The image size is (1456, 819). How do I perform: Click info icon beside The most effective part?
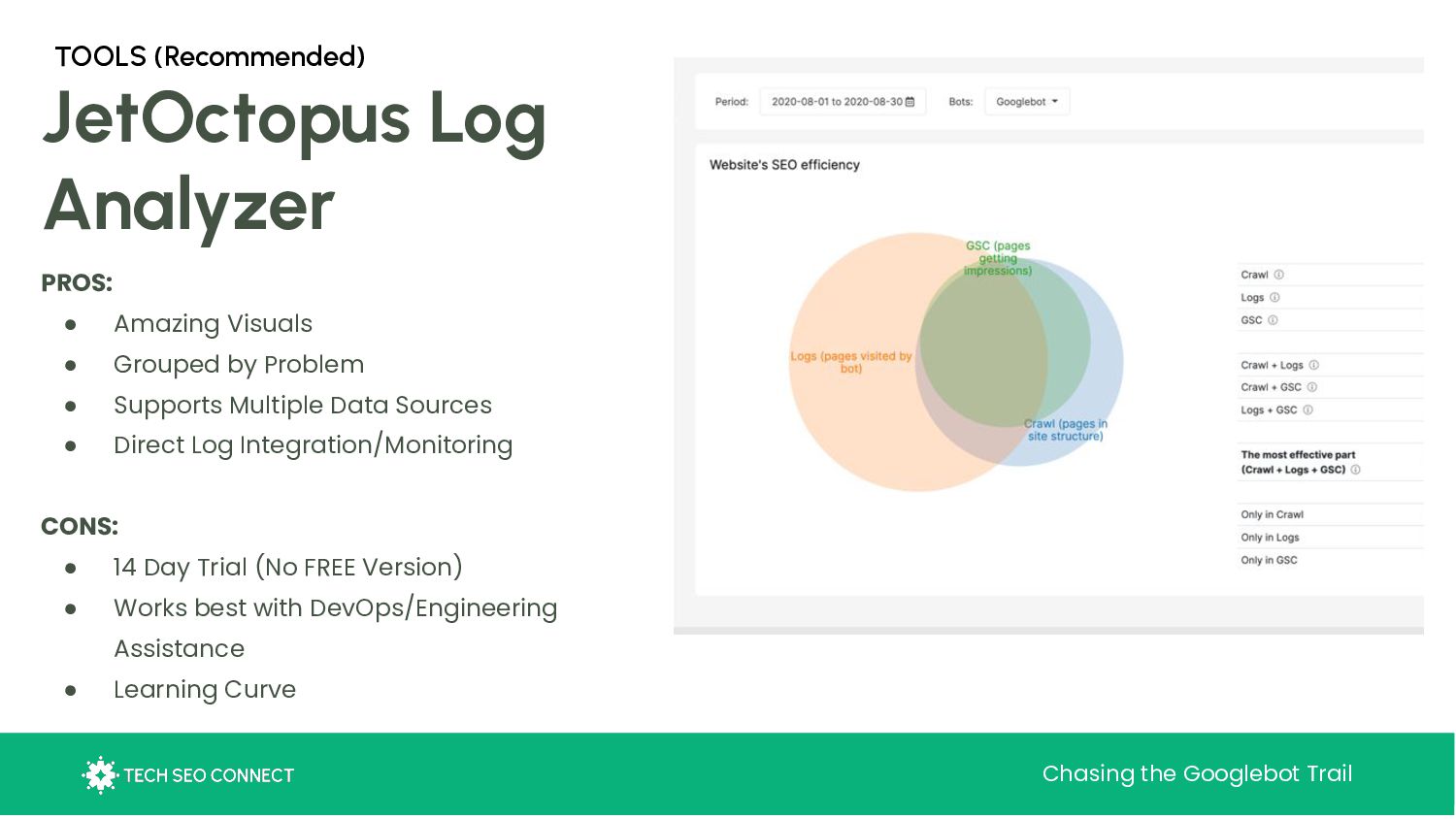1355,470
